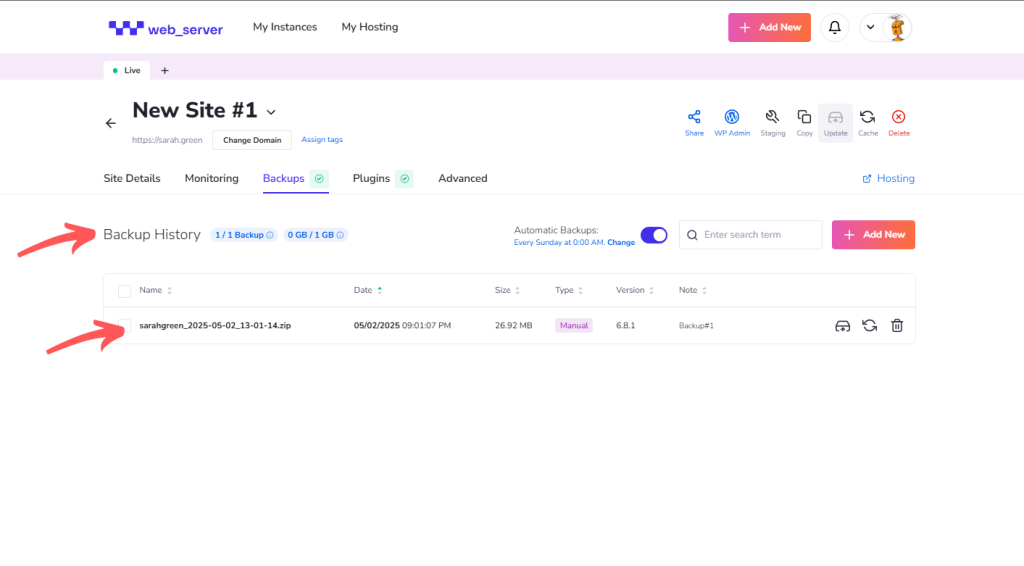Go back using the left arrow
Screen dimensions: 1024x566
(111, 123)
